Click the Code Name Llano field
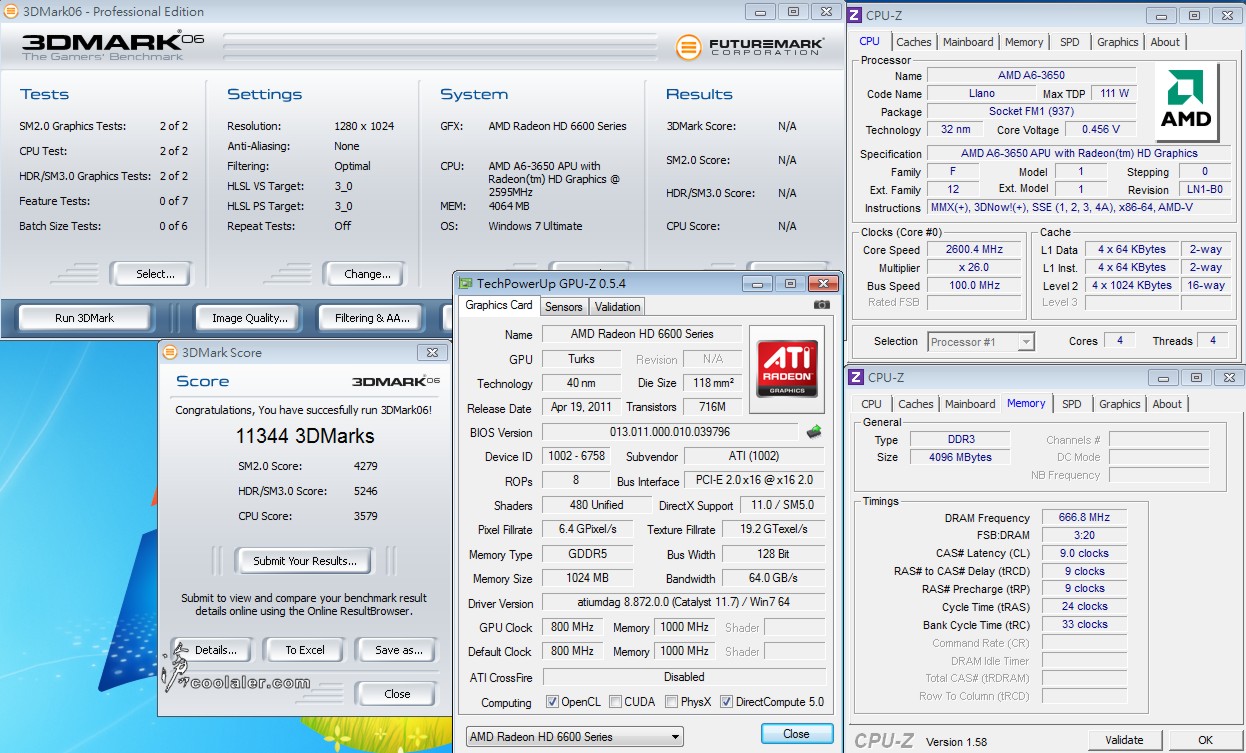Image resolution: width=1246 pixels, height=753 pixels. point(981,94)
